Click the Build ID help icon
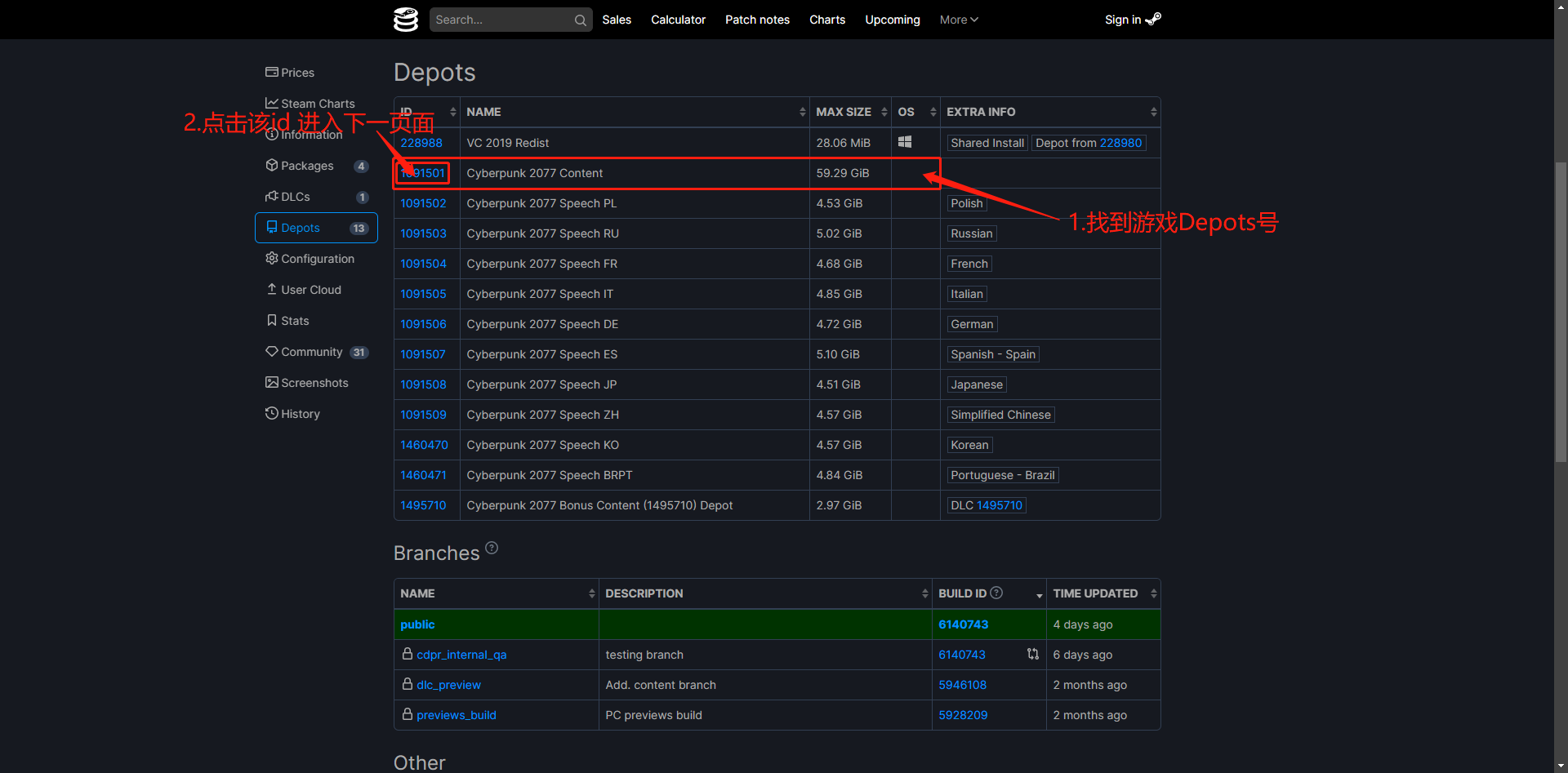 [996, 593]
